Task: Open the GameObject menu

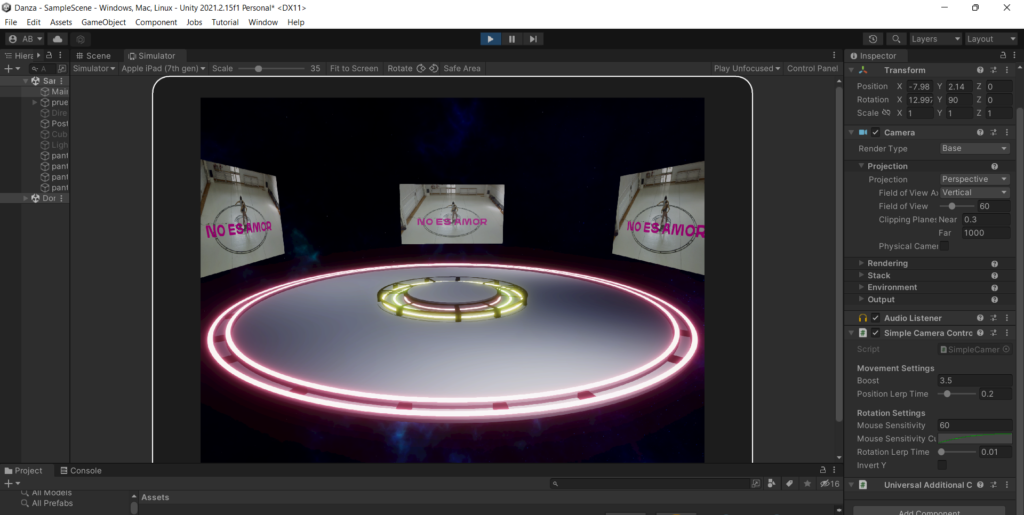Action: pos(103,22)
